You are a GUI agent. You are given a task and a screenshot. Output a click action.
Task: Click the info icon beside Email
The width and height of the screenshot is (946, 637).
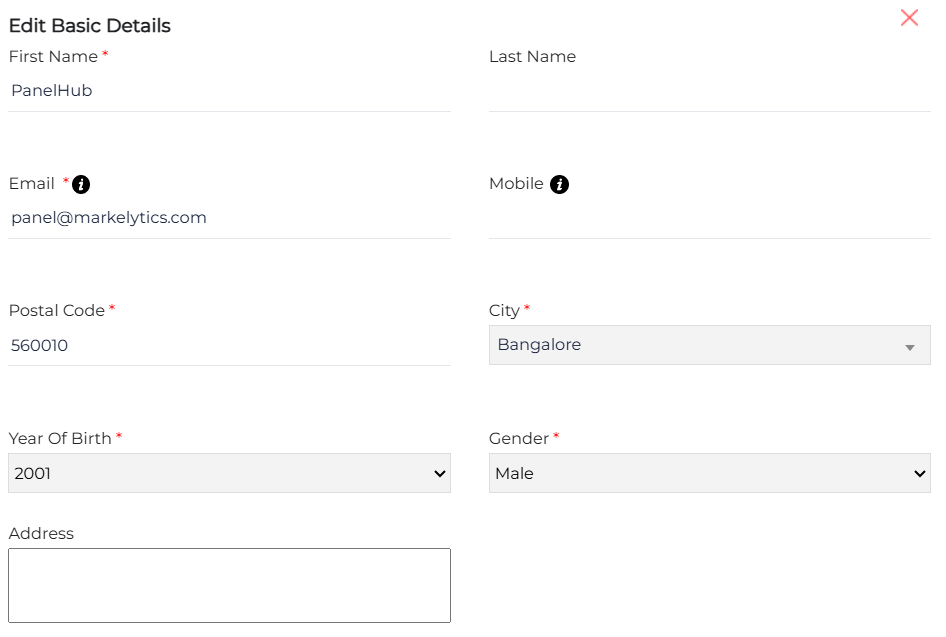point(81,184)
